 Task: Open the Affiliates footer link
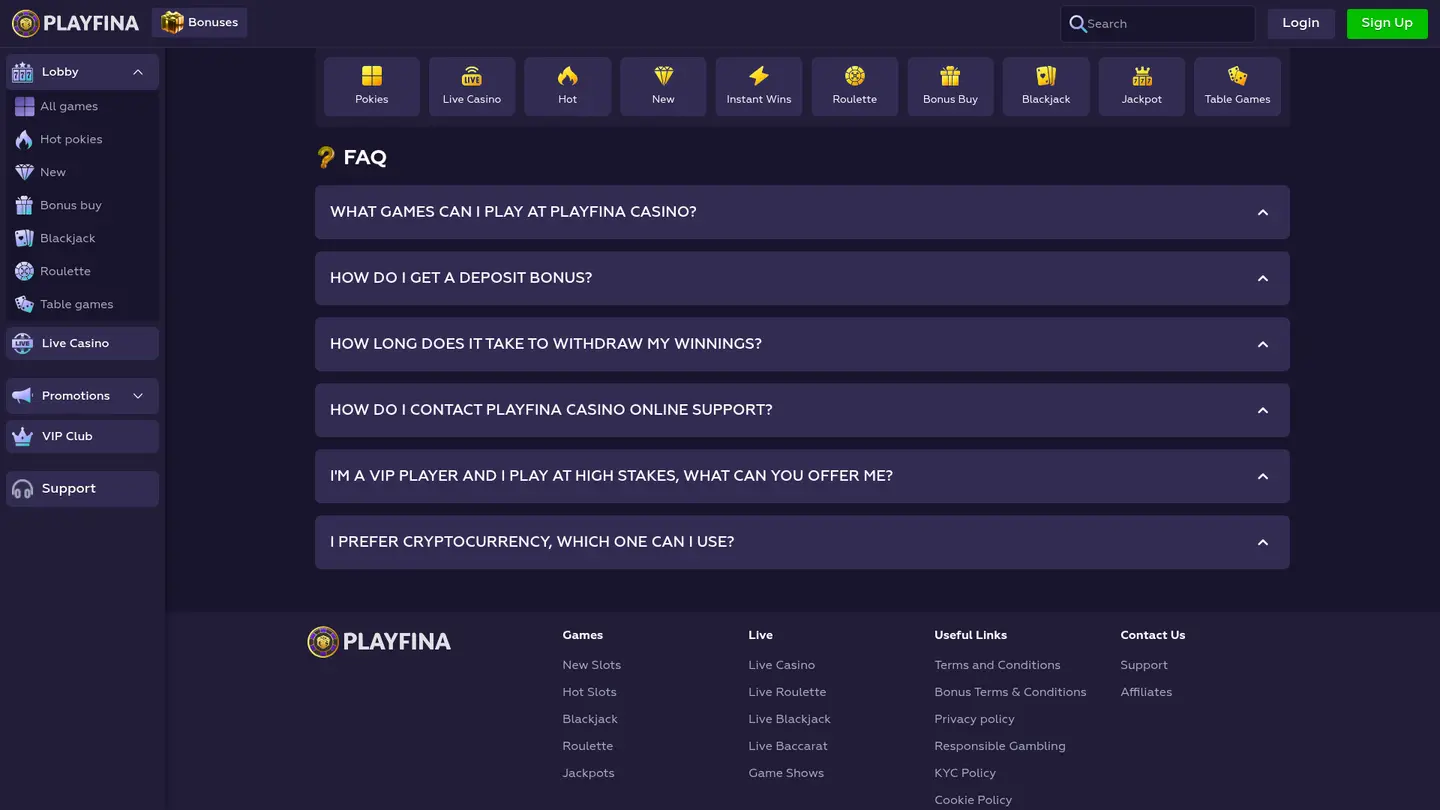[x=1146, y=692]
